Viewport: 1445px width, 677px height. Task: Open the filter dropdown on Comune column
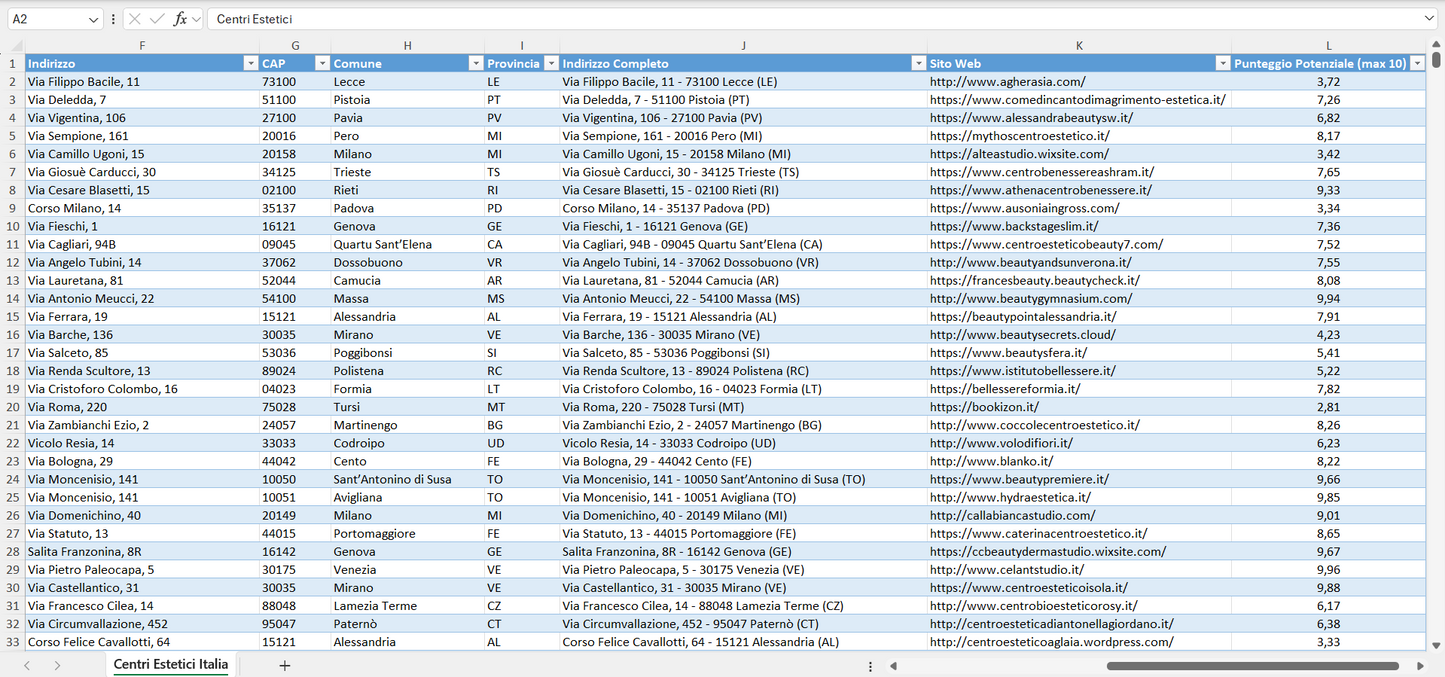click(x=475, y=62)
